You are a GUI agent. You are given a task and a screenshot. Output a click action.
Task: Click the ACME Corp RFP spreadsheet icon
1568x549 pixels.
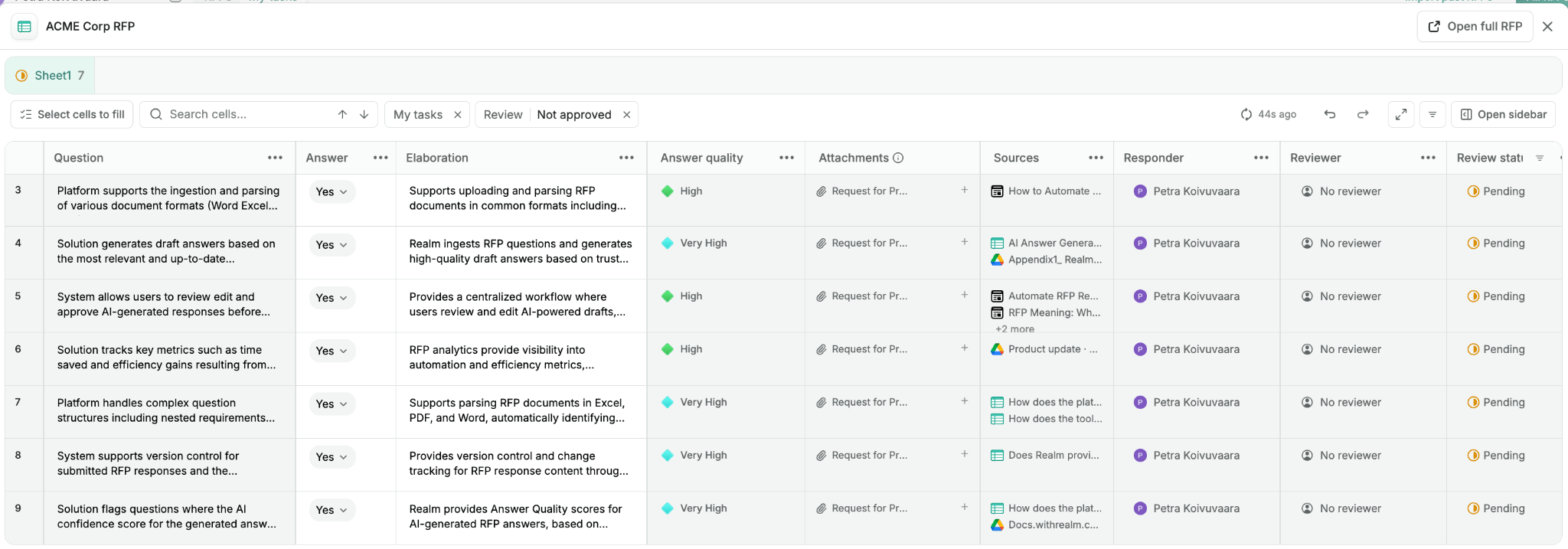24,26
